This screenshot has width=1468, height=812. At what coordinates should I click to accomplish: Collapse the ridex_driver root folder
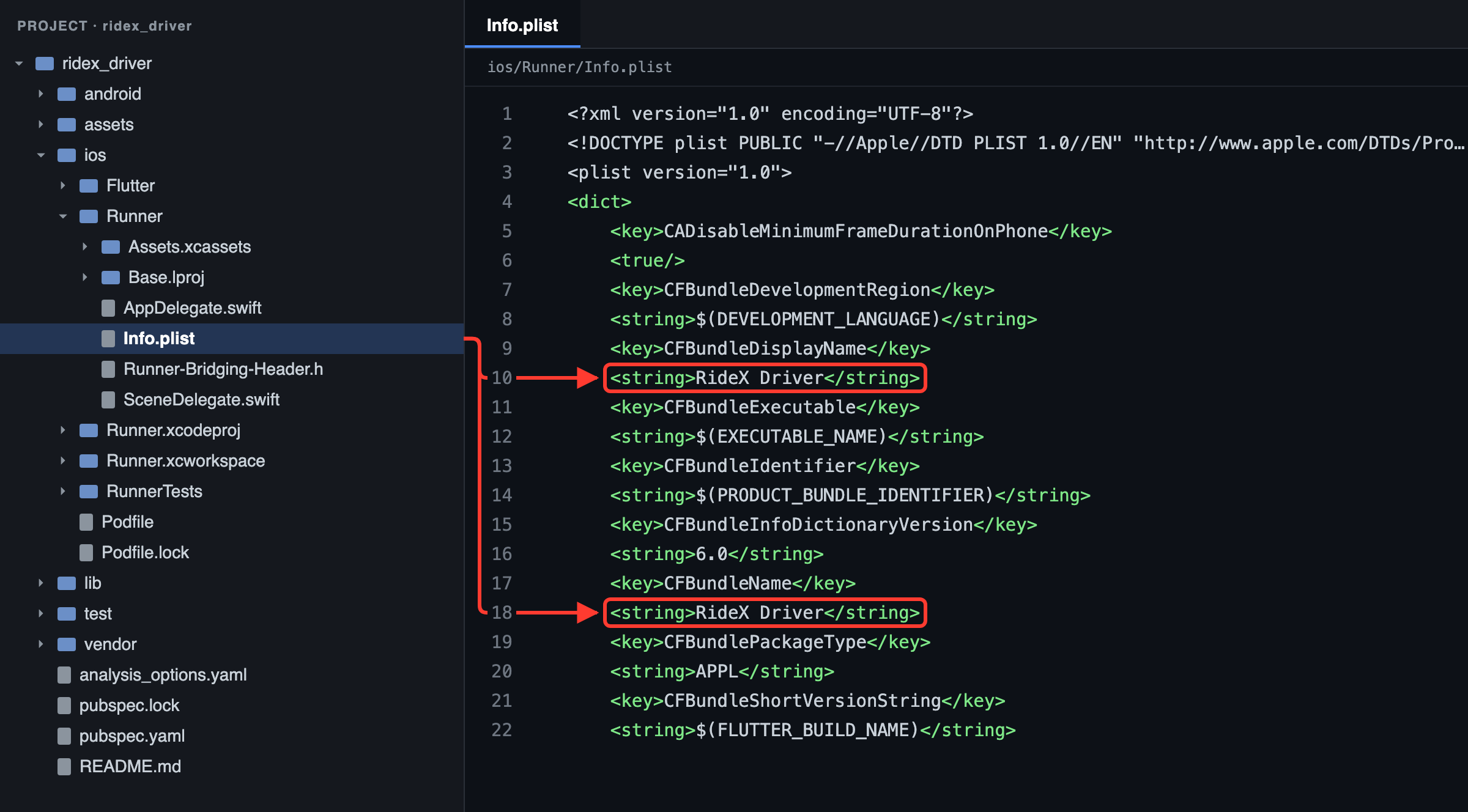19,64
